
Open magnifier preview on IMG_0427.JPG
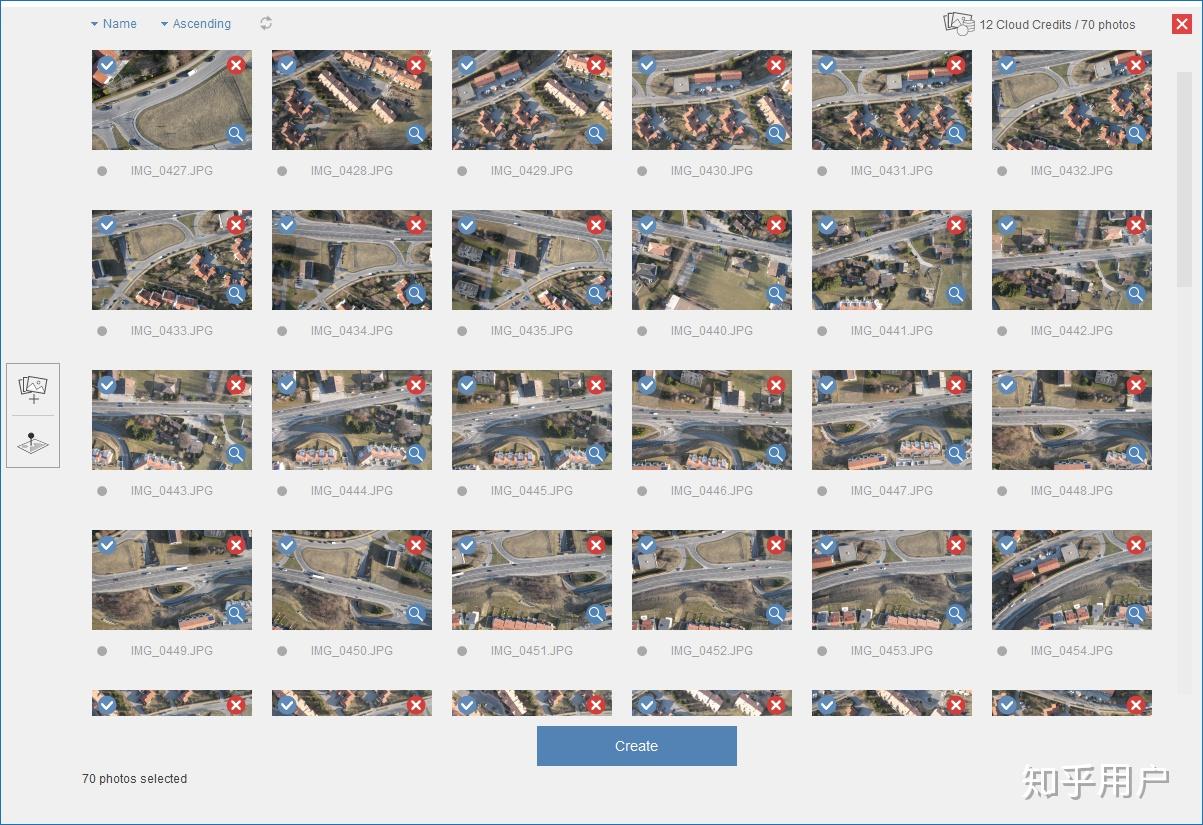pyautogui.click(x=236, y=133)
